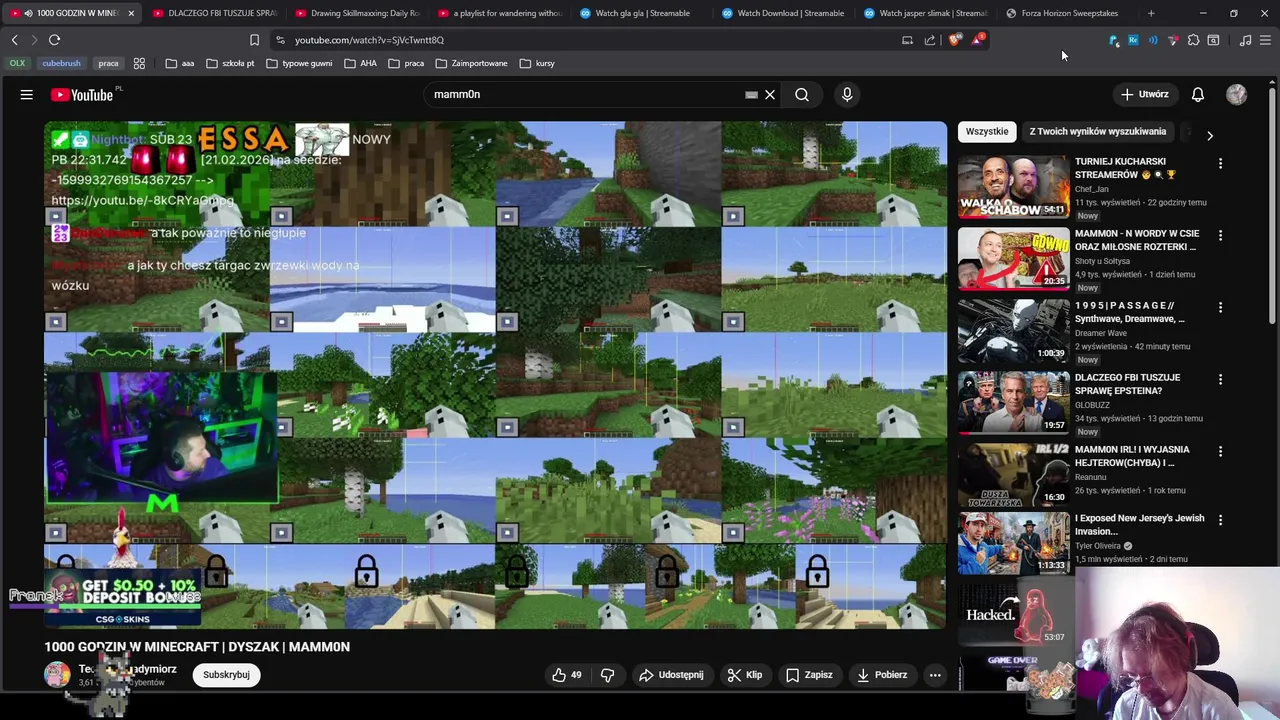Open the 'Hacked.' video thumbnail
Viewport: 1280px width, 720px height.
click(x=1013, y=614)
